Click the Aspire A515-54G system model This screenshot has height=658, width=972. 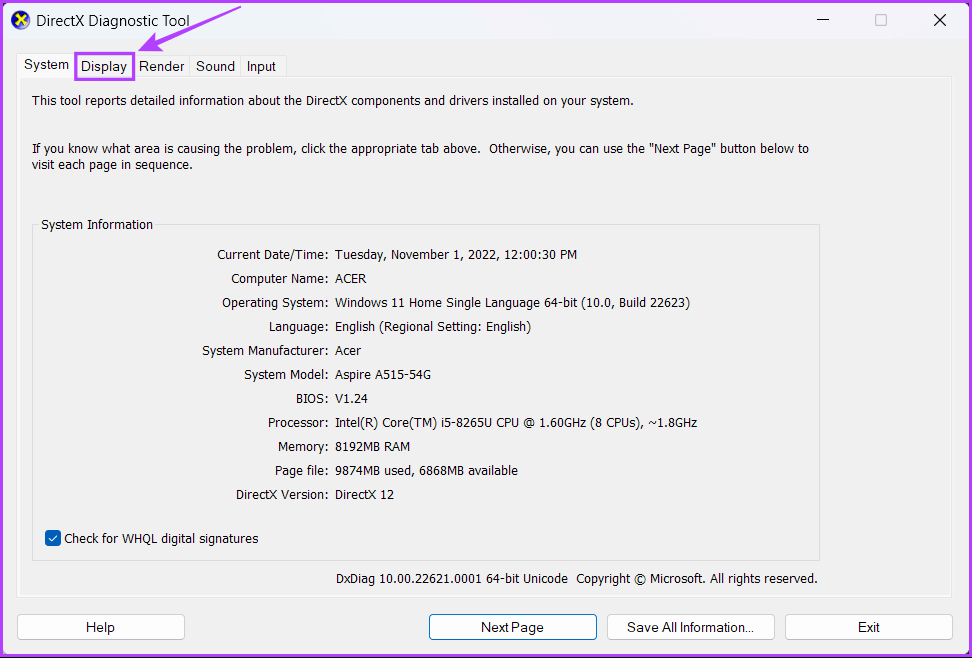(382, 375)
